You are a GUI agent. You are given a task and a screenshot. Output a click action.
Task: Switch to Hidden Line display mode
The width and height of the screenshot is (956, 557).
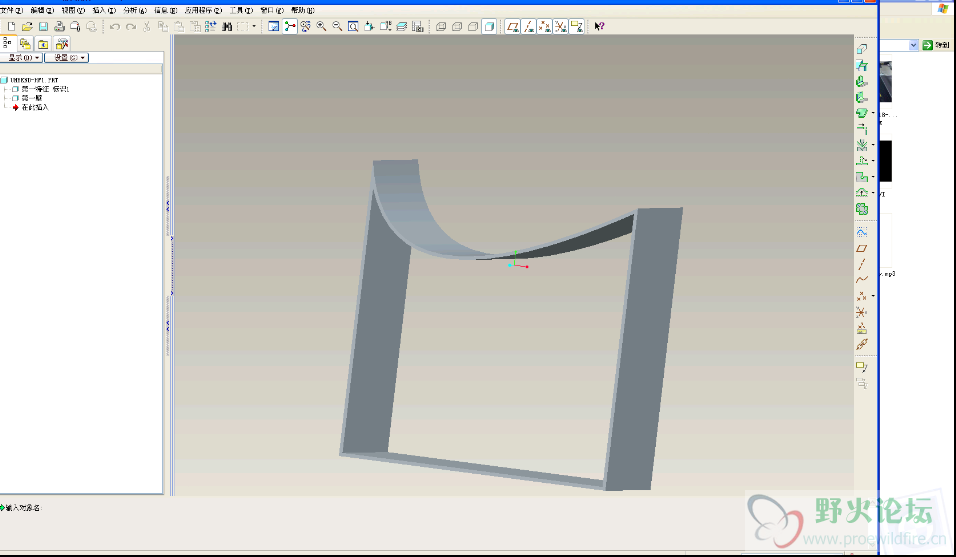[x=457, y=26]
